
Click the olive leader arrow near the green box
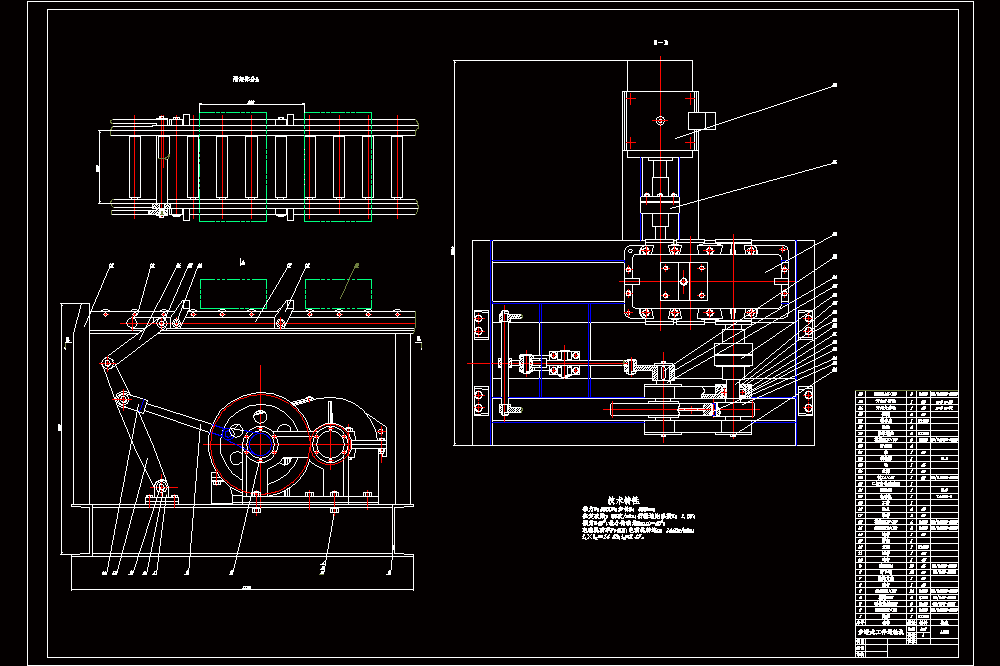tap(349, 281)
